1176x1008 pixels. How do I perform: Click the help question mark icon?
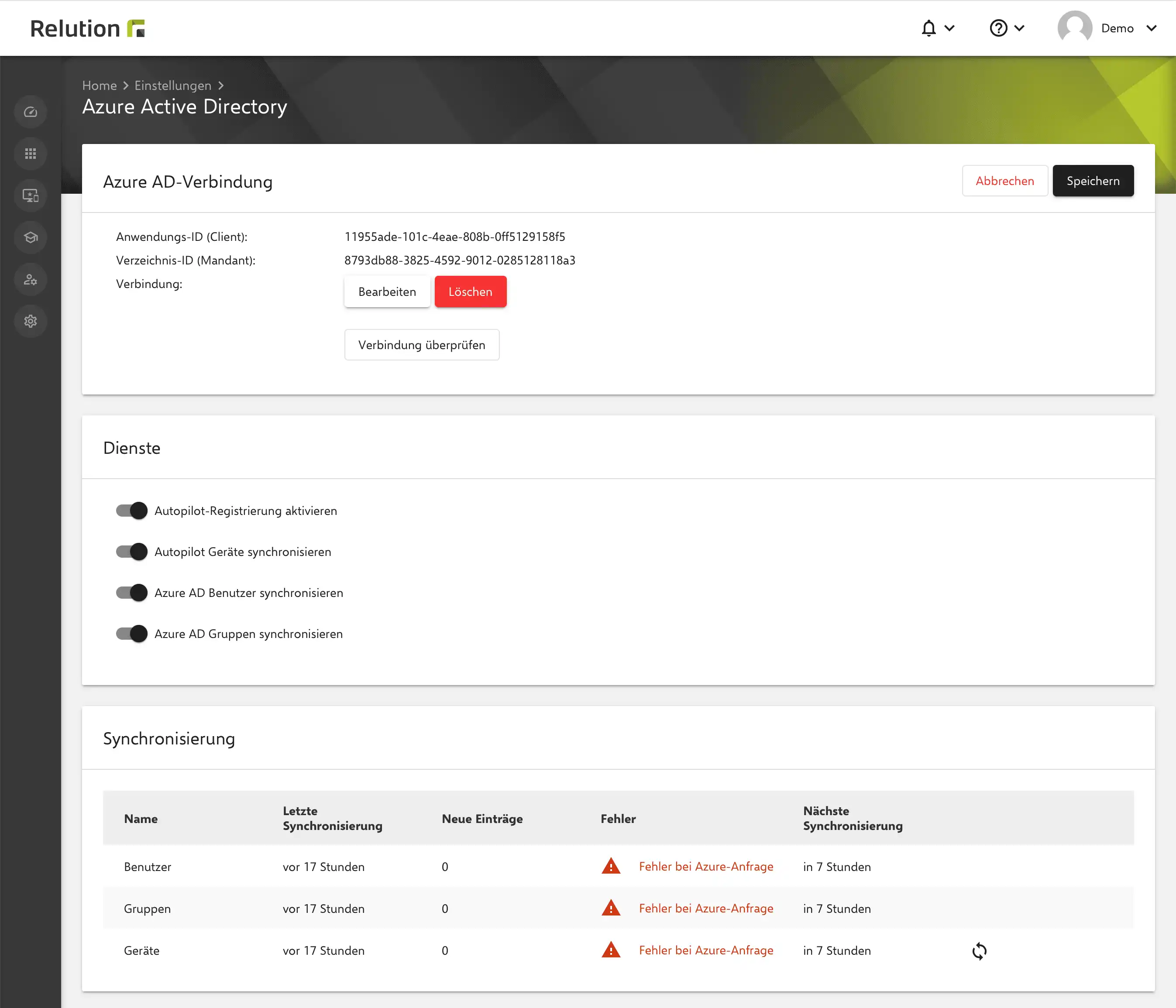(998, 28)
